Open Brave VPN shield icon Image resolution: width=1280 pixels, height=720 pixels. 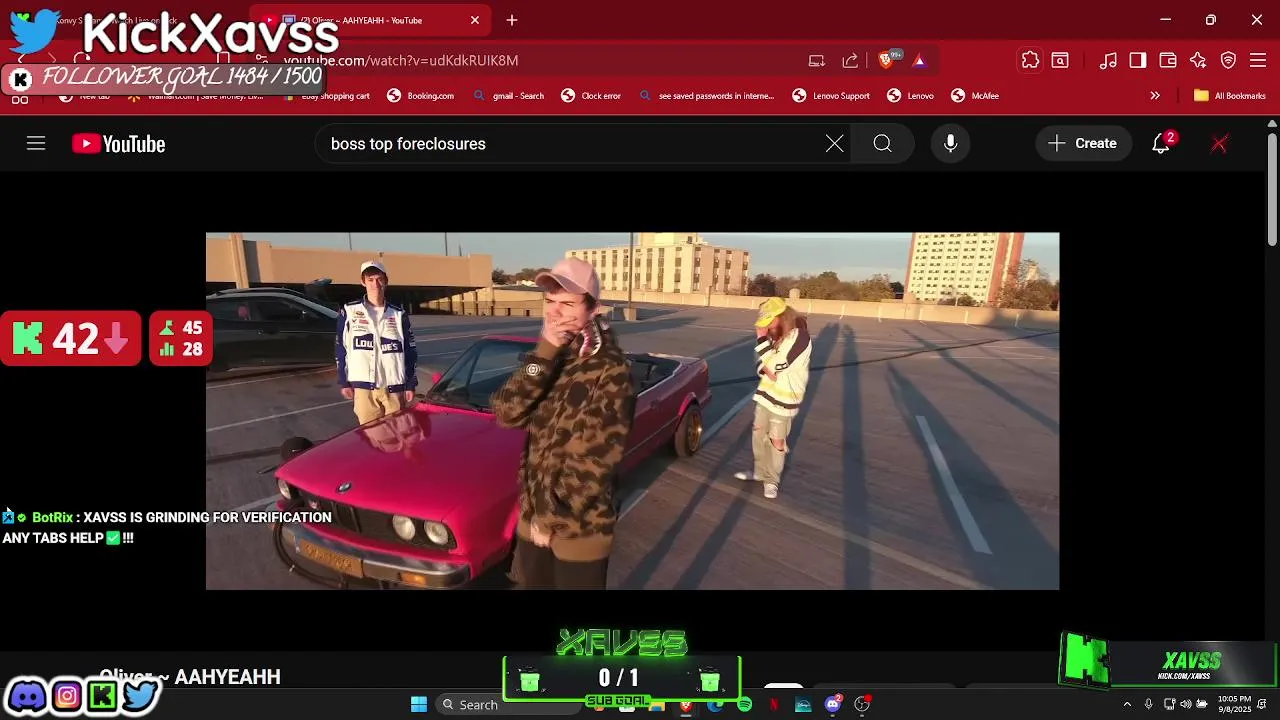[1228, 60]
